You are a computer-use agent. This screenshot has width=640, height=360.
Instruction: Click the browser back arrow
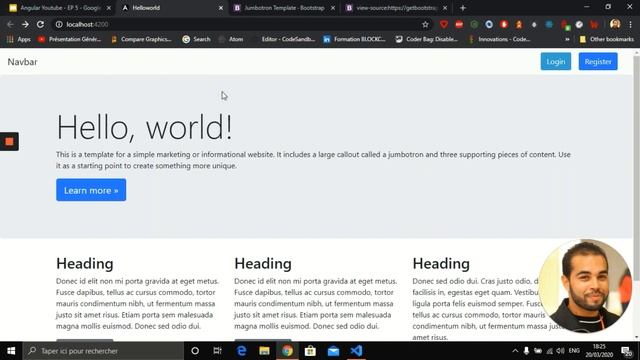[x=10, y=24]
